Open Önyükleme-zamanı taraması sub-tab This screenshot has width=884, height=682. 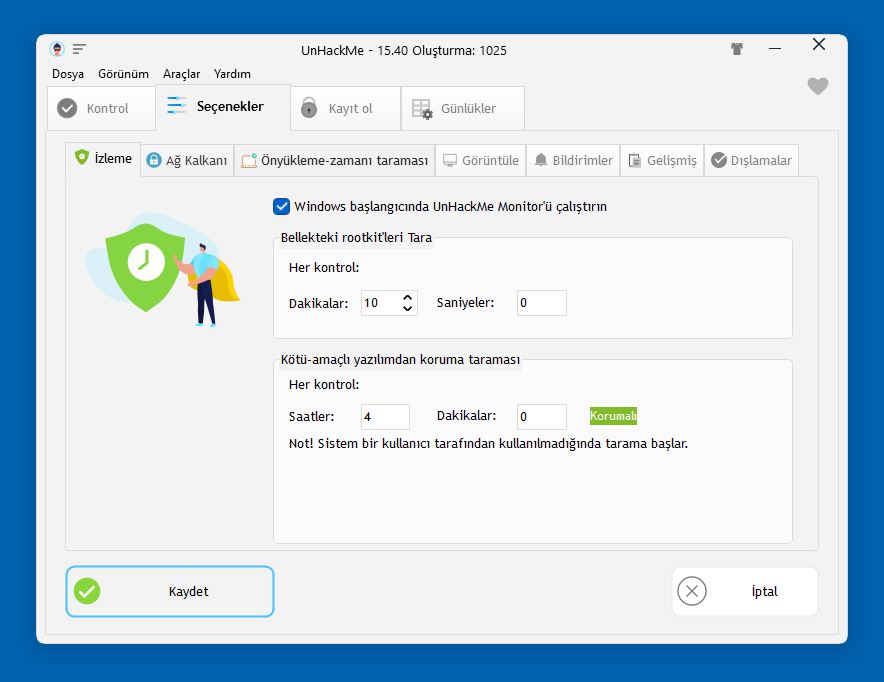pyautogui.click(x=335, y=161)
